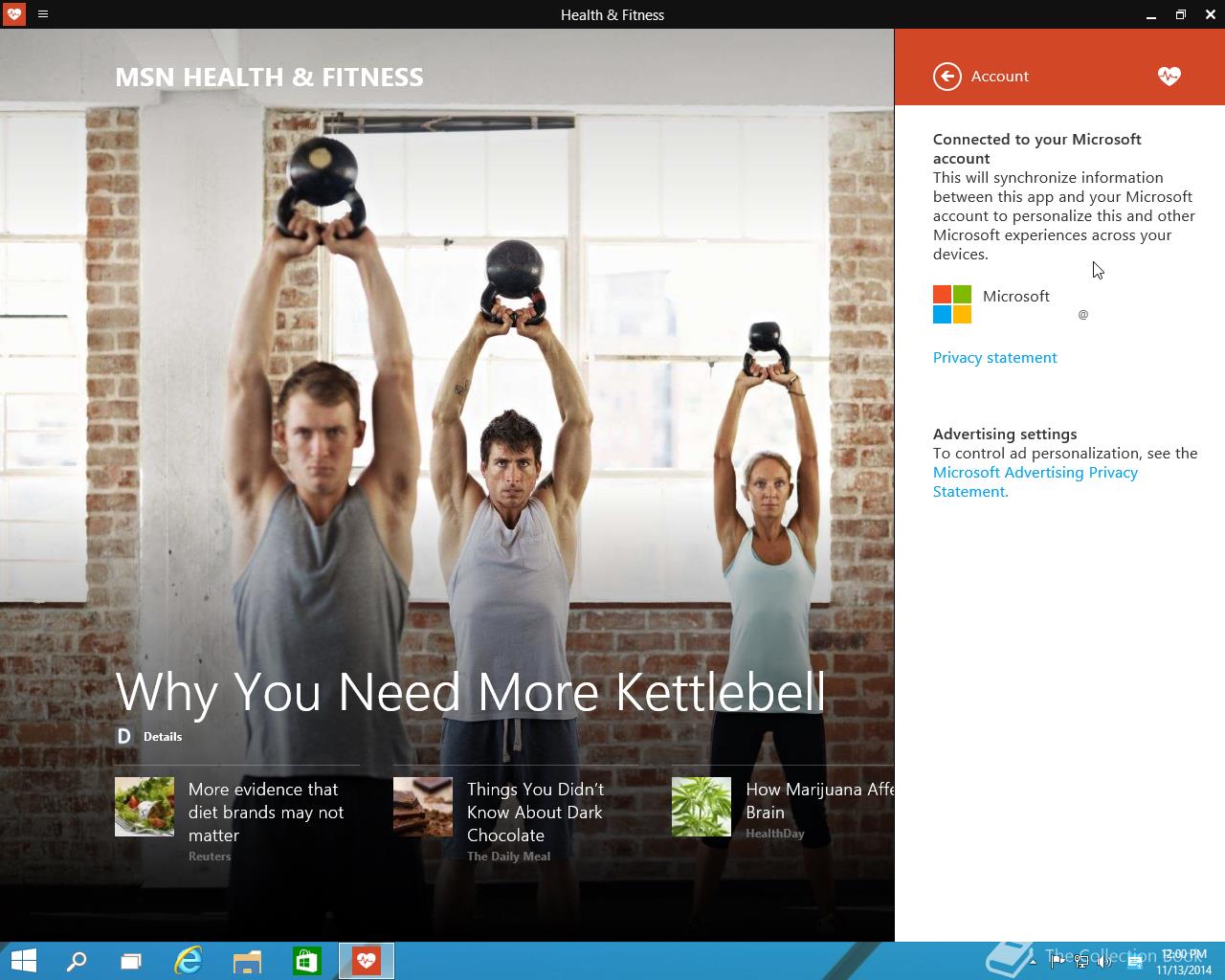Click the Health & Fitness app icon in the title bar
This screenshot has width=1225, height=980.
tap(14, 14)
